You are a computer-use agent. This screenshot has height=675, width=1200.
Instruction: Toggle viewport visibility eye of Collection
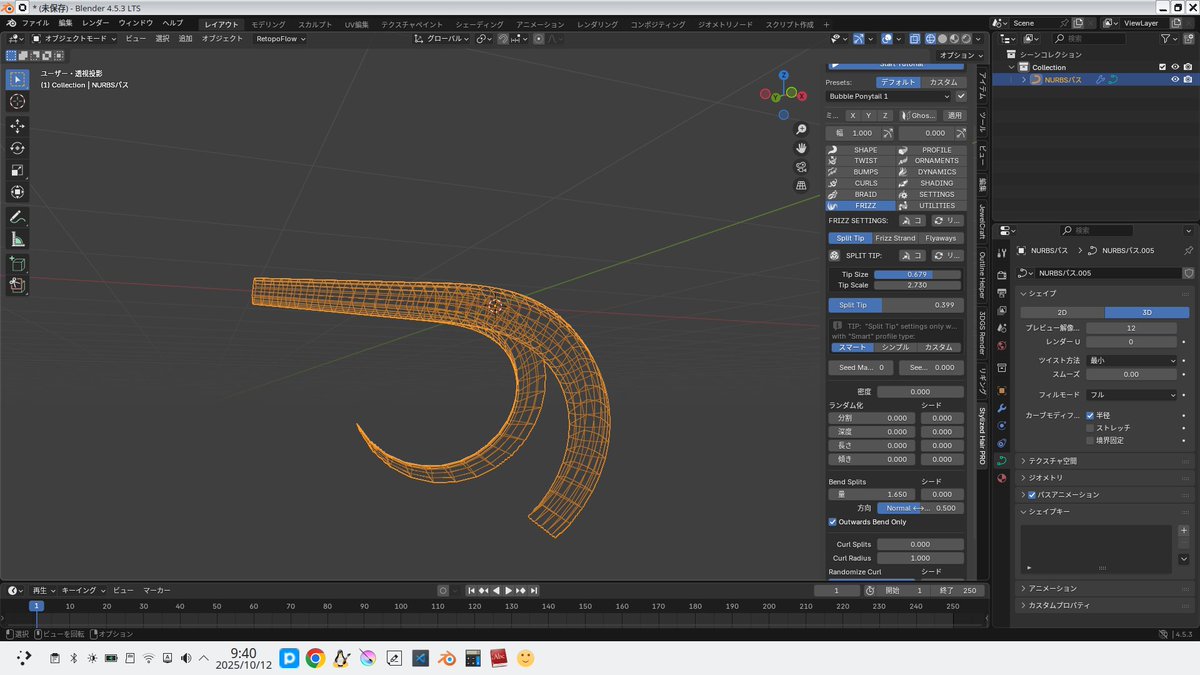coord(1173,66)
